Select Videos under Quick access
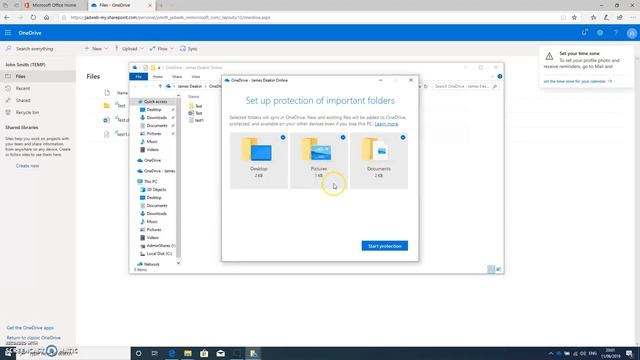 [x=152, y=150]
